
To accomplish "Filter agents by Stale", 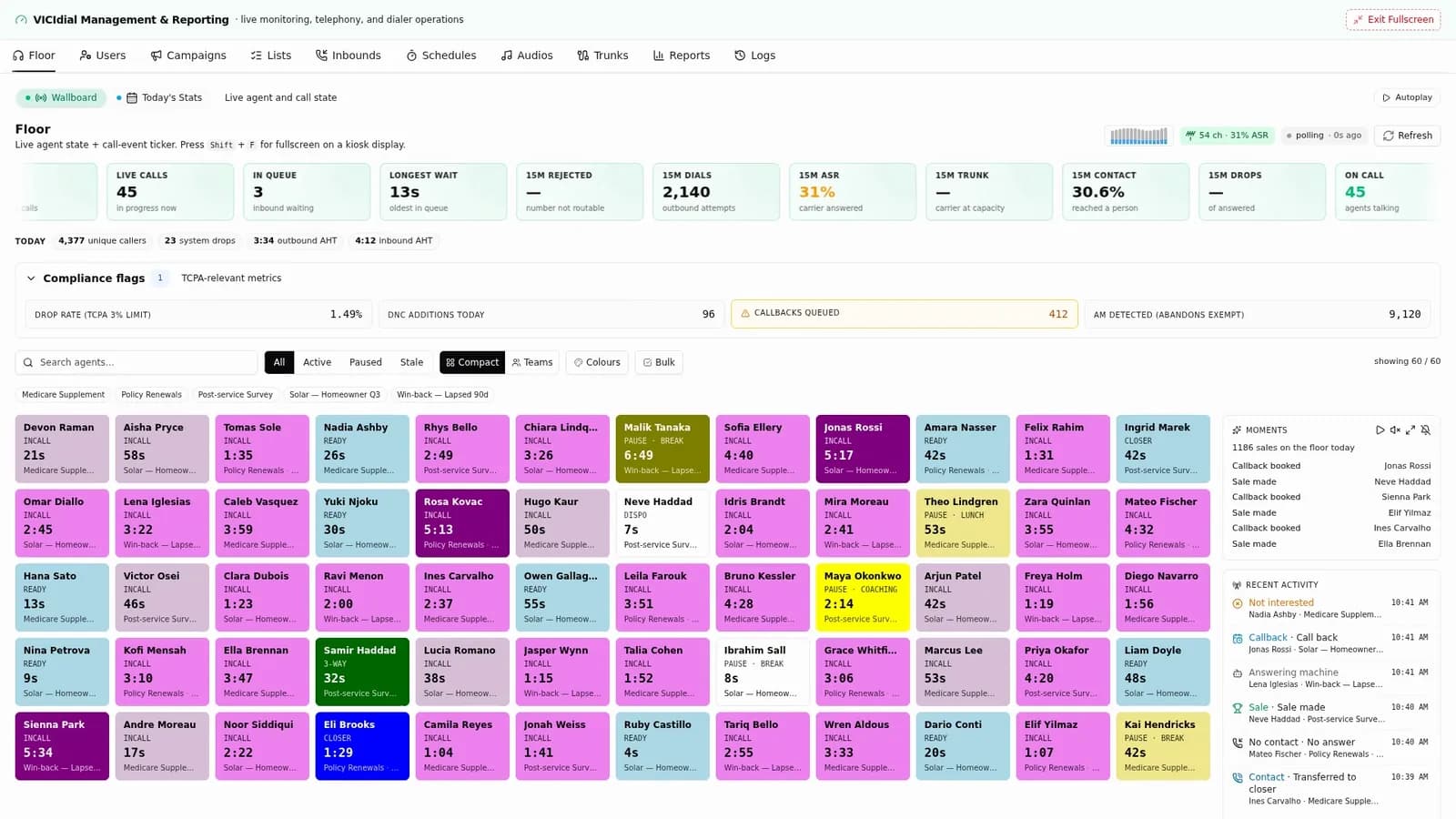I will (411, 362).
